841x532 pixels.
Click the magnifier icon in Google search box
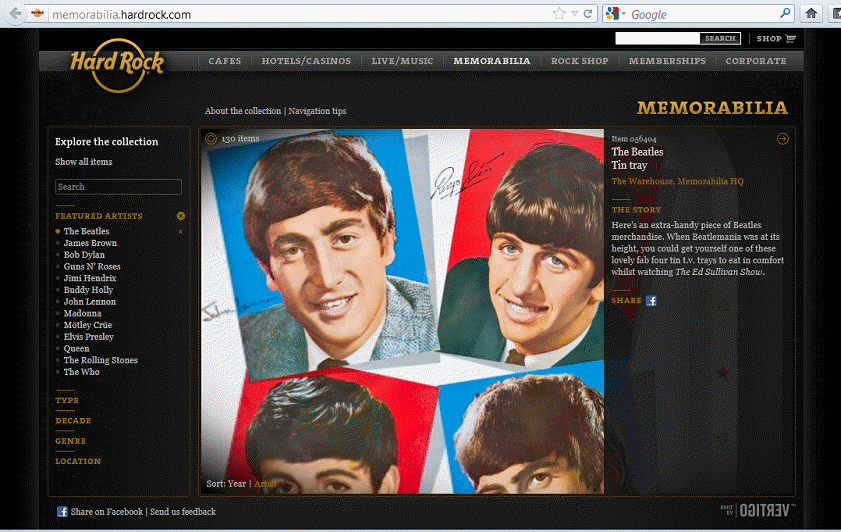click(x=785, y=13)
